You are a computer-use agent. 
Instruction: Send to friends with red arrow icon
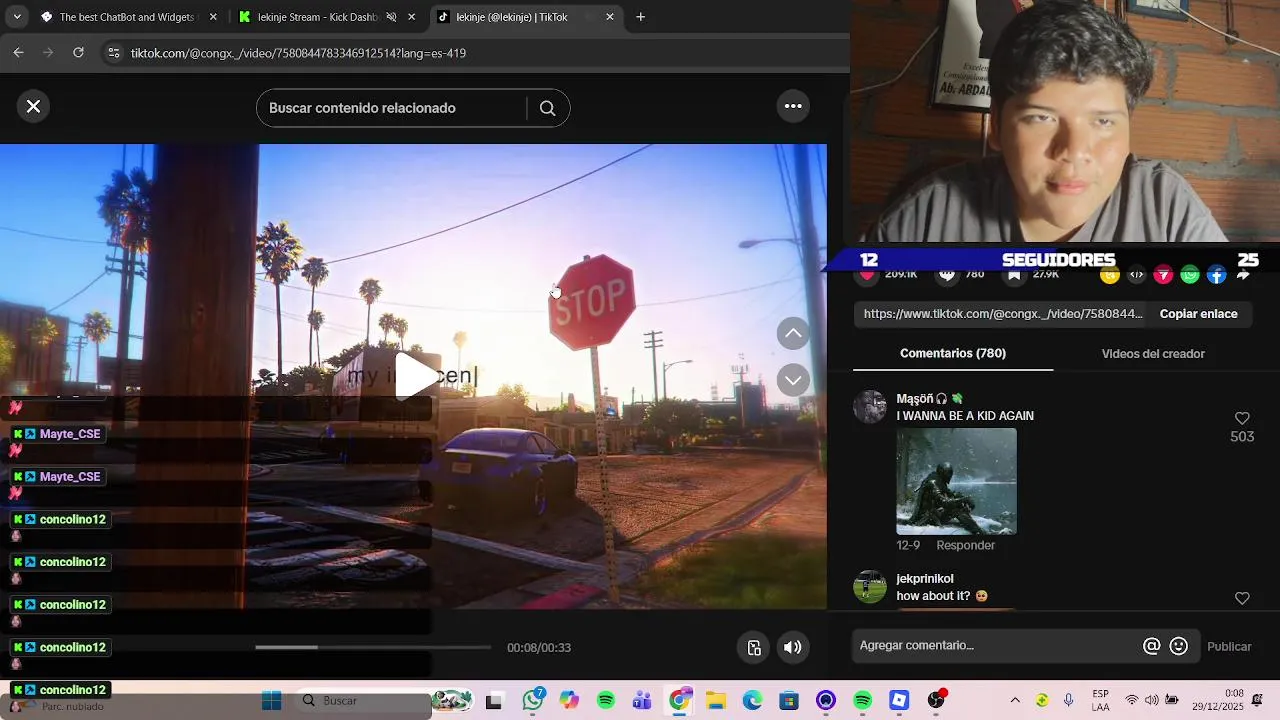point(1163,274)
